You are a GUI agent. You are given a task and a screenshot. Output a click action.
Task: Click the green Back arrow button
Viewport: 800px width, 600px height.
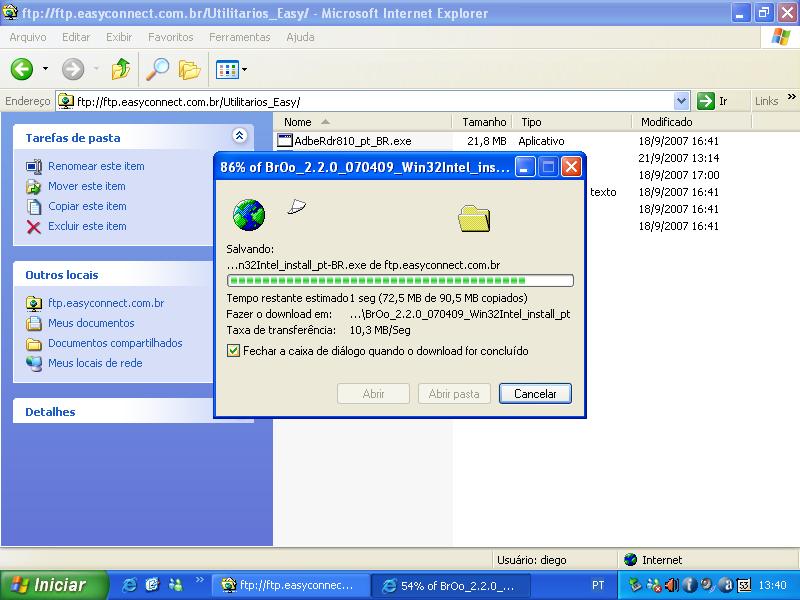point(22,69)
